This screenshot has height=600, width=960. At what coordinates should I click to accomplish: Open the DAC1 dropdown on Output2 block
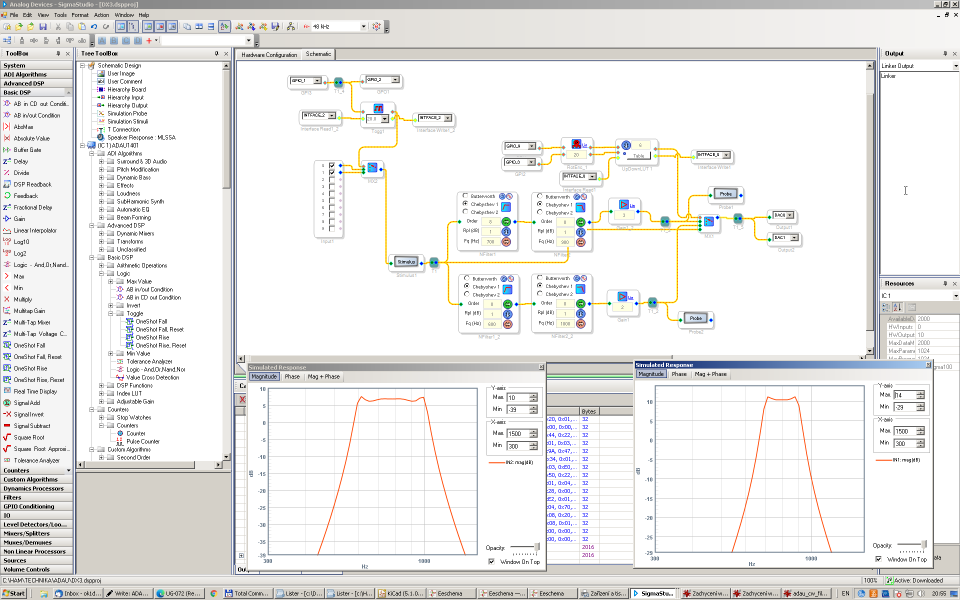pyautogui.click(x=793, y=238)
